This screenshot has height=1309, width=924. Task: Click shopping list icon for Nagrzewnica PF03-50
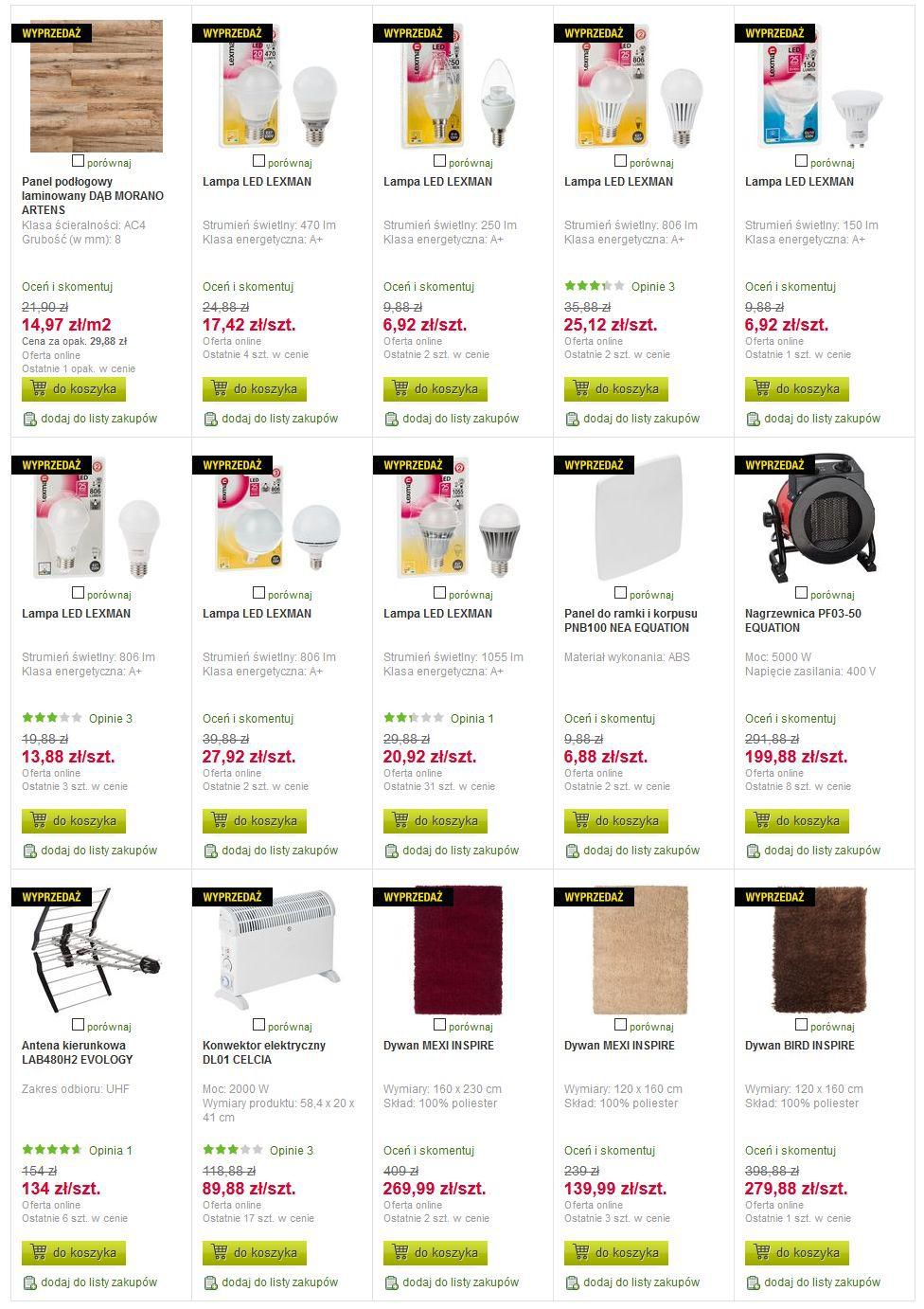tap(753, 851)
